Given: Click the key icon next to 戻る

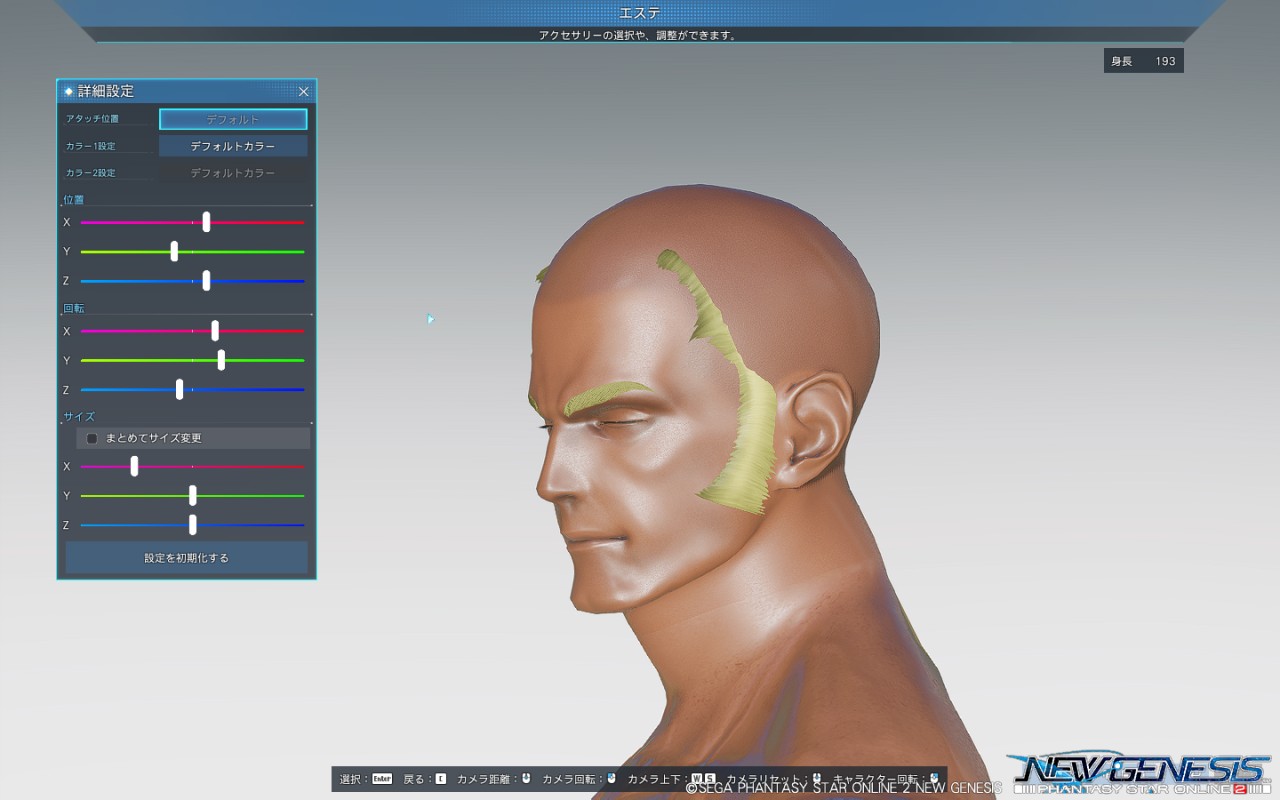Looking at the screenshot, I should coord(441,778).
